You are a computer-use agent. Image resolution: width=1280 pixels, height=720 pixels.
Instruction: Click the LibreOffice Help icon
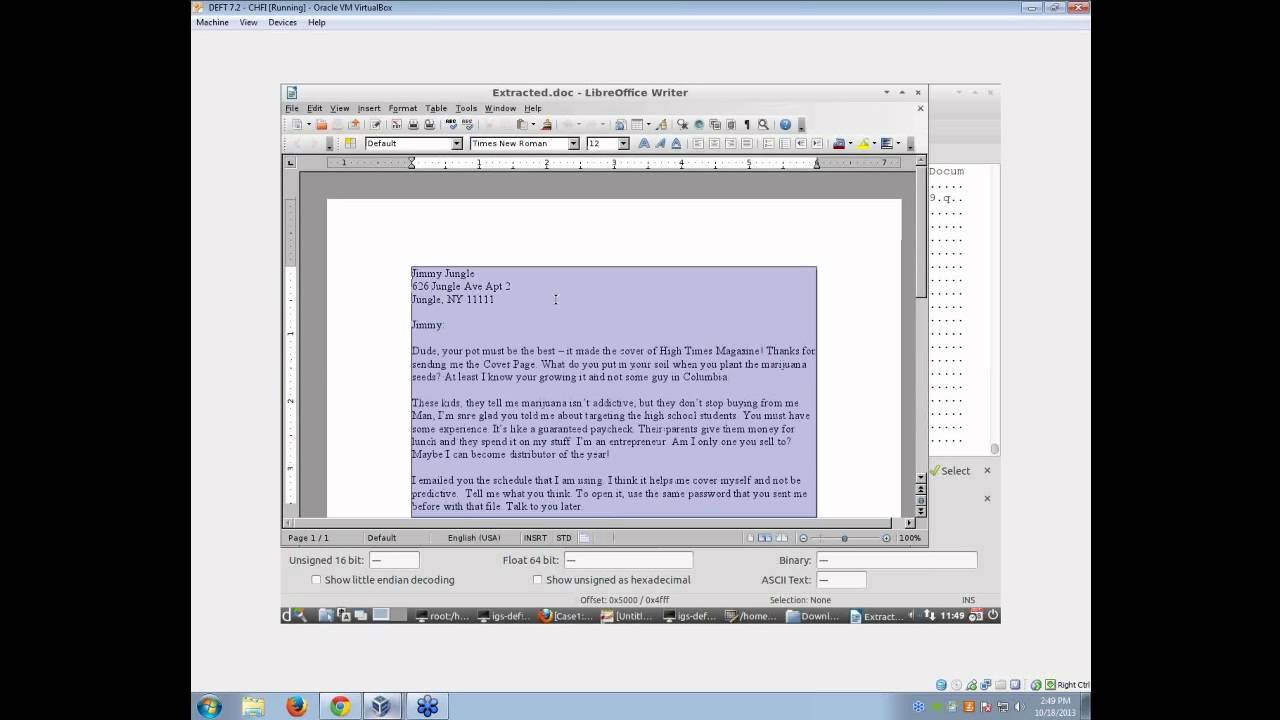tap(785, 125)
